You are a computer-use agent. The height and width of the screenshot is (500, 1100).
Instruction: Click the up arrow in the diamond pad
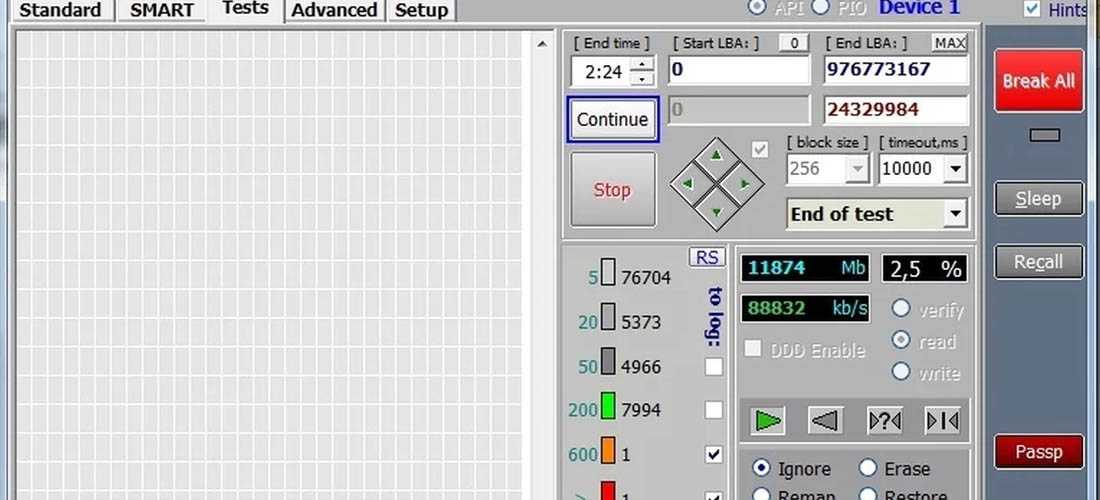click(716, 155)
